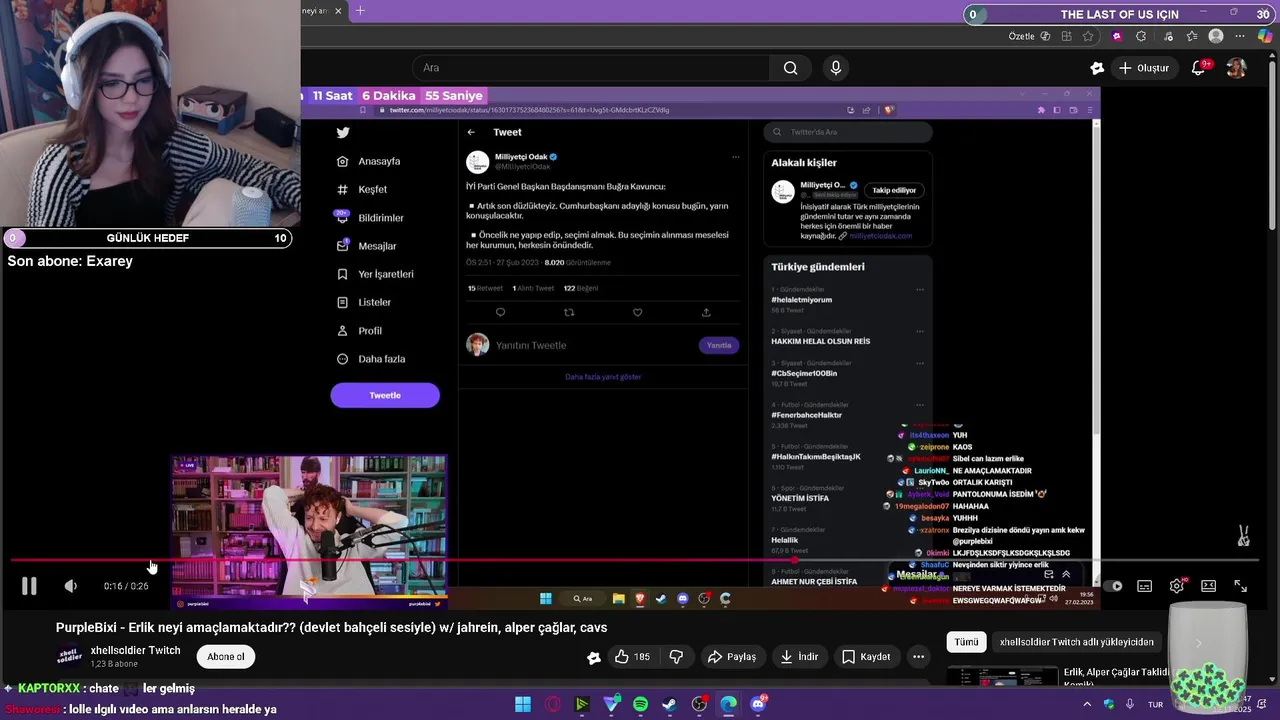Expand hidden system tray icons chevron

click(1089, 704)
